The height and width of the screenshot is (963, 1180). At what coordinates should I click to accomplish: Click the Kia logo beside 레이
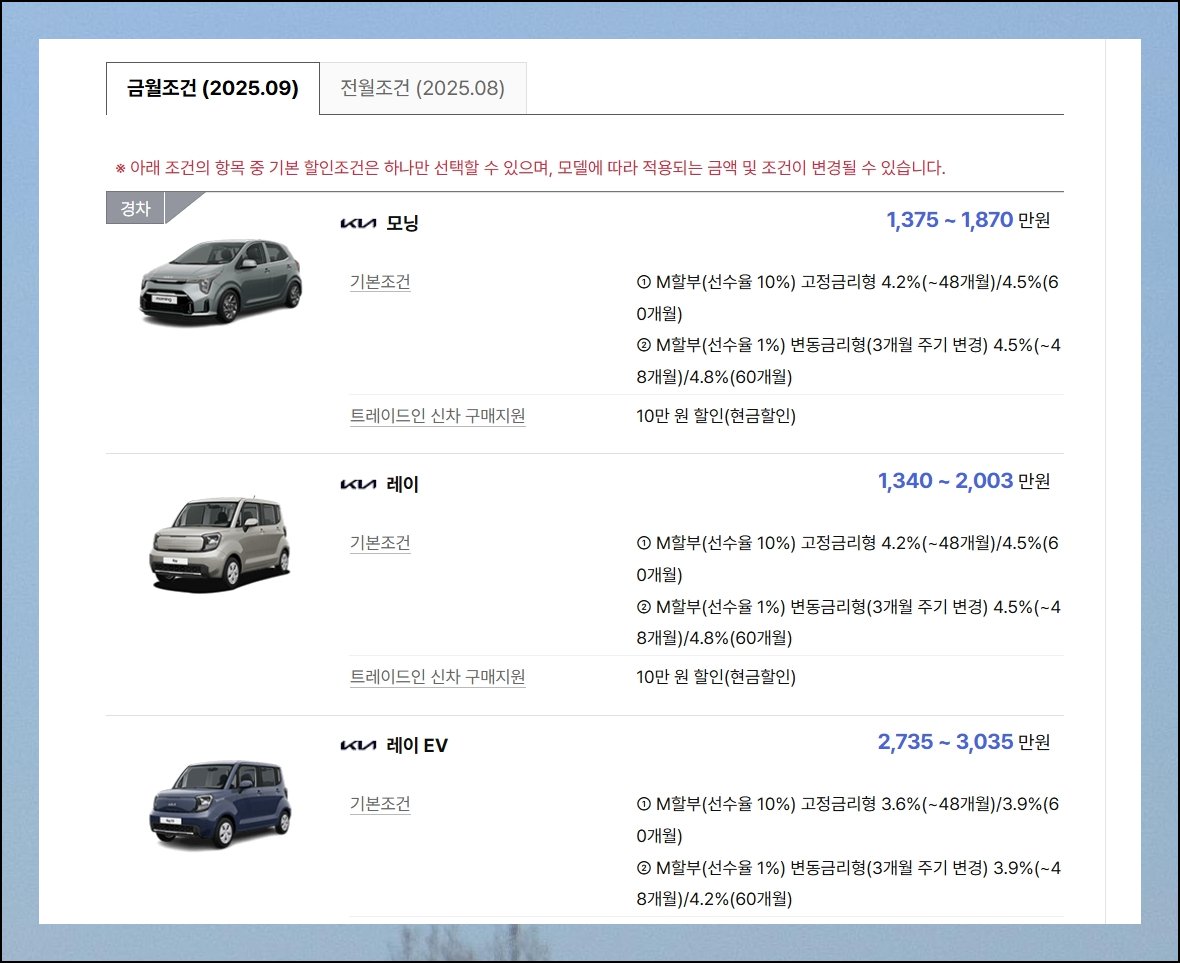(x=358, y=484)
